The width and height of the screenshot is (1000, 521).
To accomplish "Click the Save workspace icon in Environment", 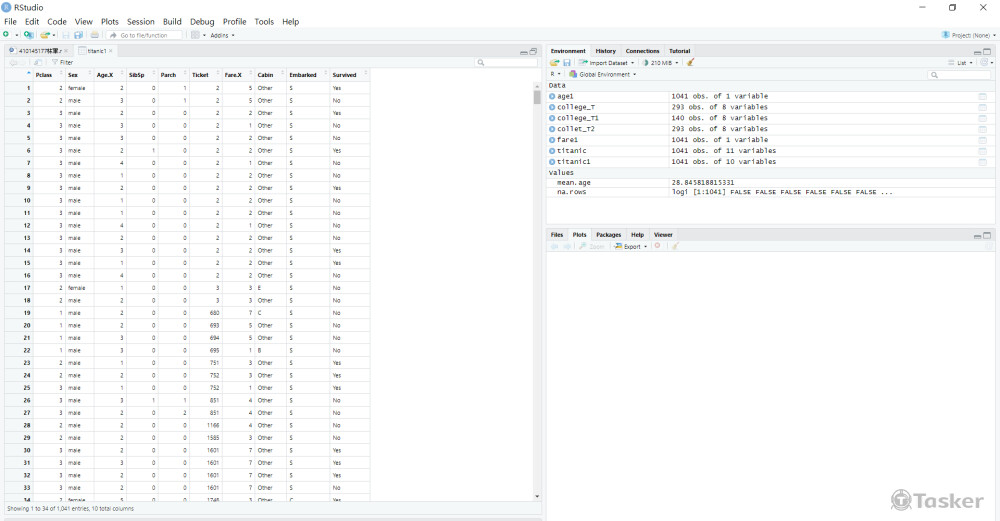I will pos(567,63).
